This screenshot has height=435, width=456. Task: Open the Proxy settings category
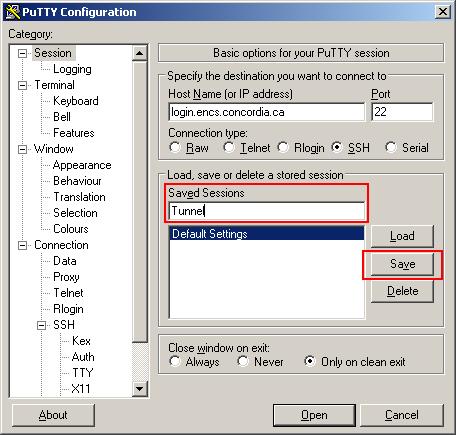tap(66, 277)
